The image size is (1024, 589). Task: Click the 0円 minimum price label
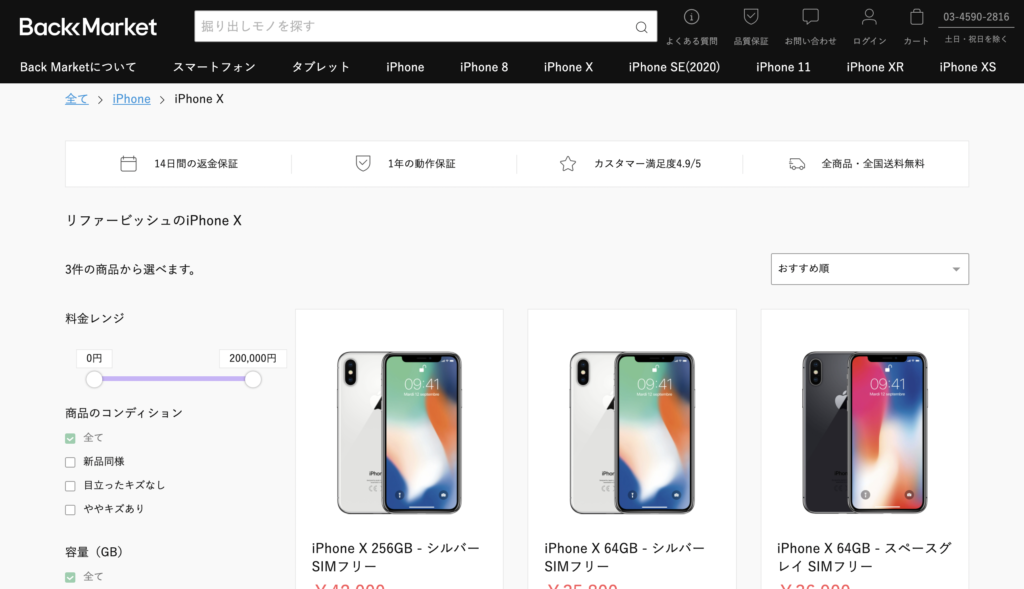tap(94, 358)
